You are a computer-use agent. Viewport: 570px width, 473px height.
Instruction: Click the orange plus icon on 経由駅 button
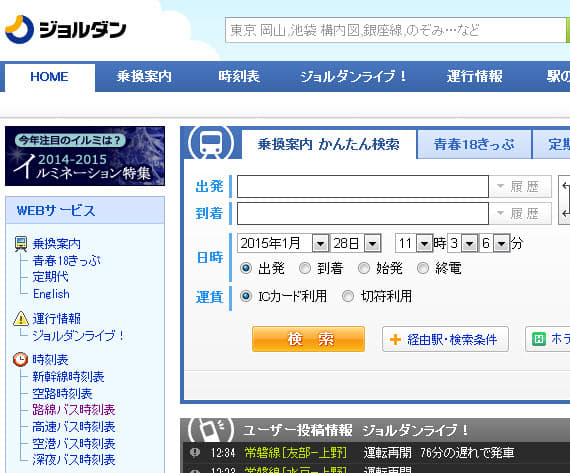click(395, 340)
